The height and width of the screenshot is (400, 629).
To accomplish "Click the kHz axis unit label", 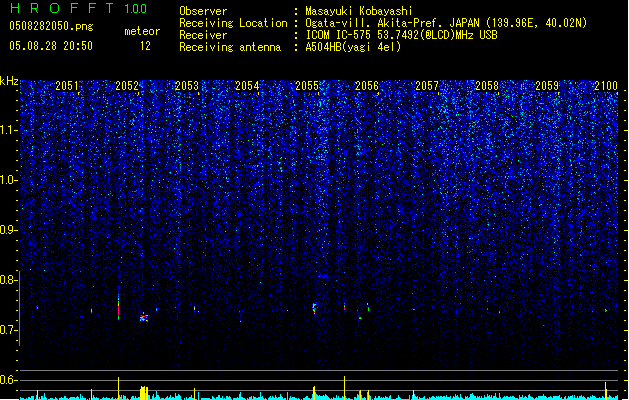I will click(9, 81).
